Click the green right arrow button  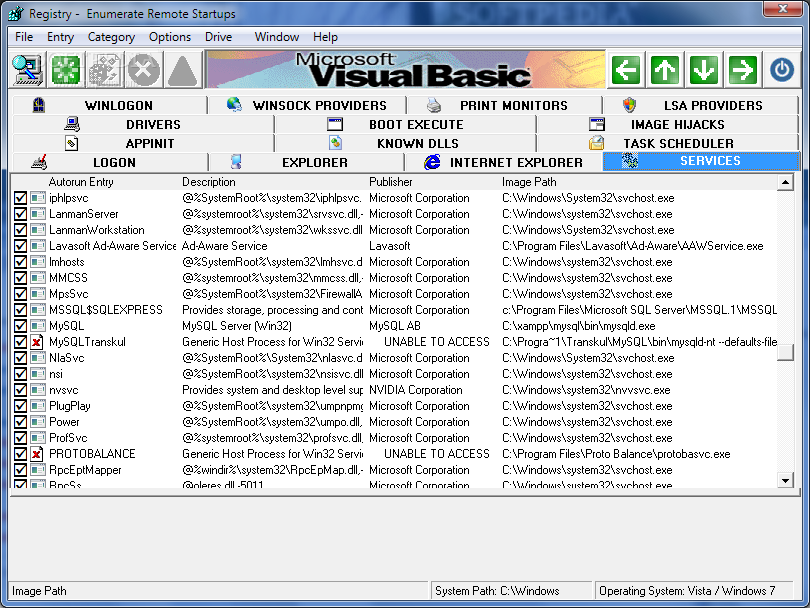(742, 70)
